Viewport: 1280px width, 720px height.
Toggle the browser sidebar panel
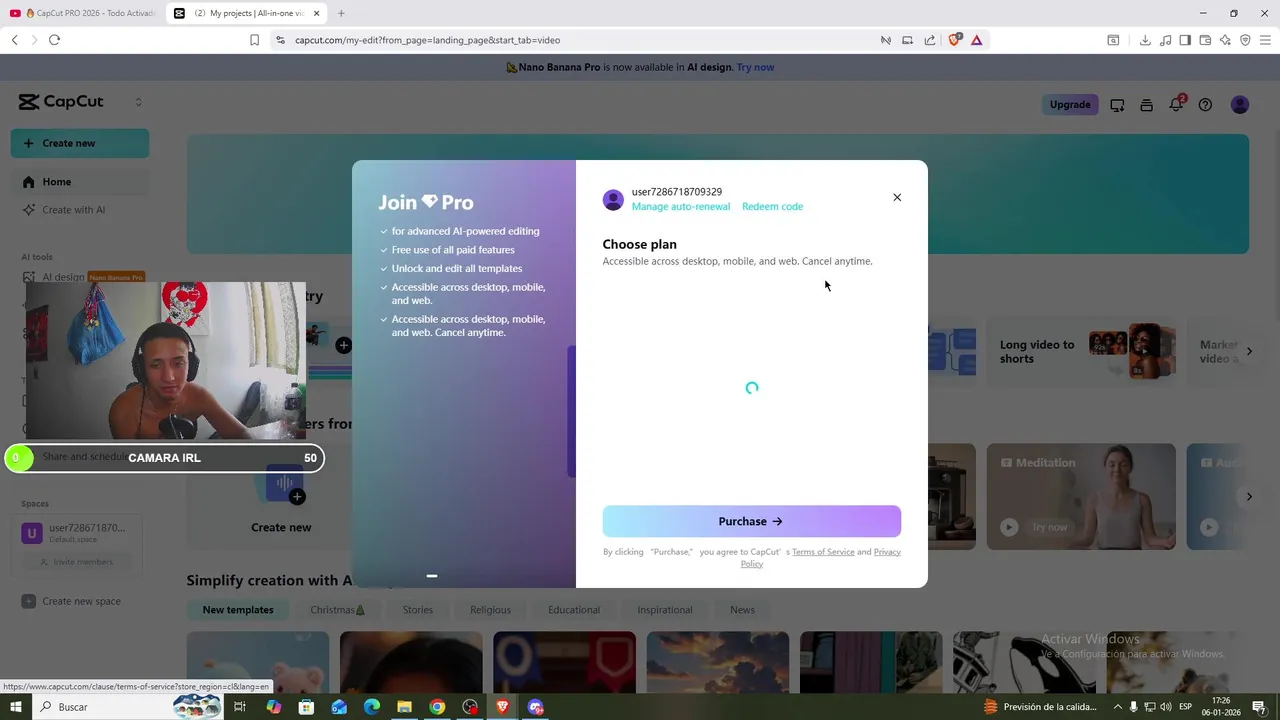point(1185,40)
